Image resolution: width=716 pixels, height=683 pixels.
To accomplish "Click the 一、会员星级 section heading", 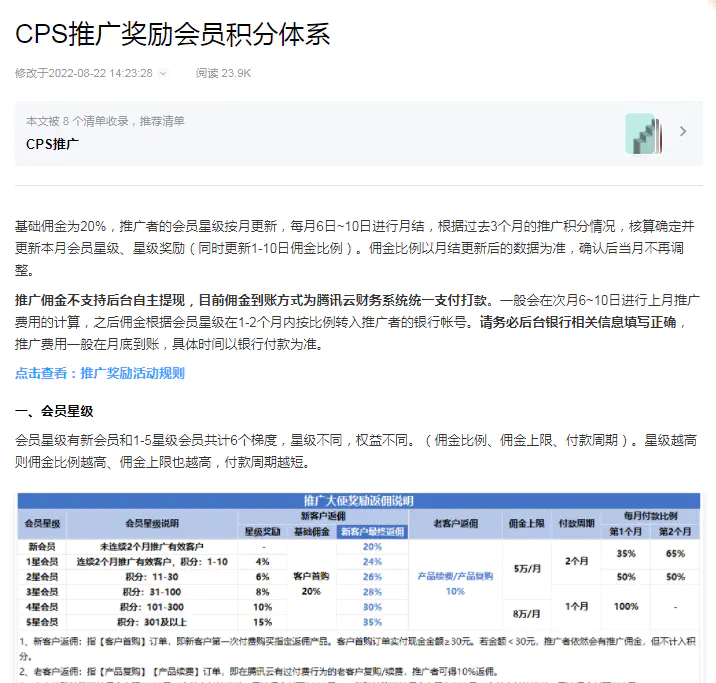I will [x=55, y=411].
